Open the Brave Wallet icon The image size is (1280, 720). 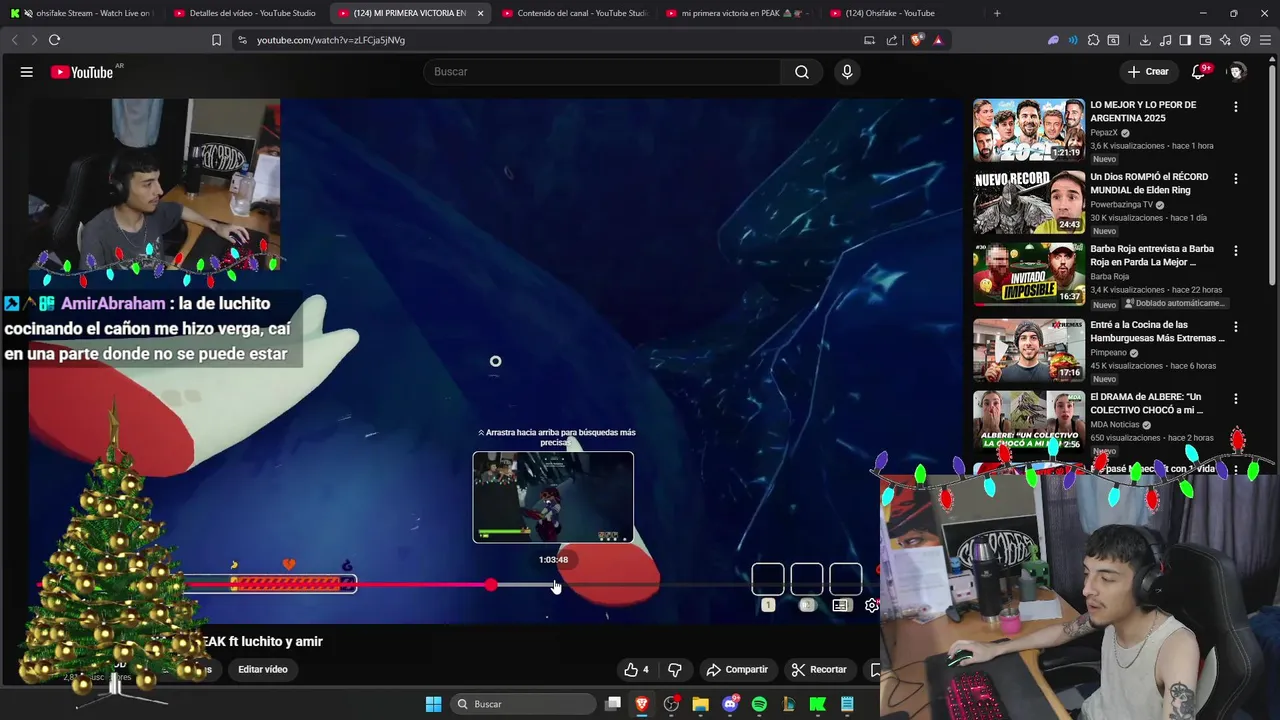click(x=1205, y=40)
